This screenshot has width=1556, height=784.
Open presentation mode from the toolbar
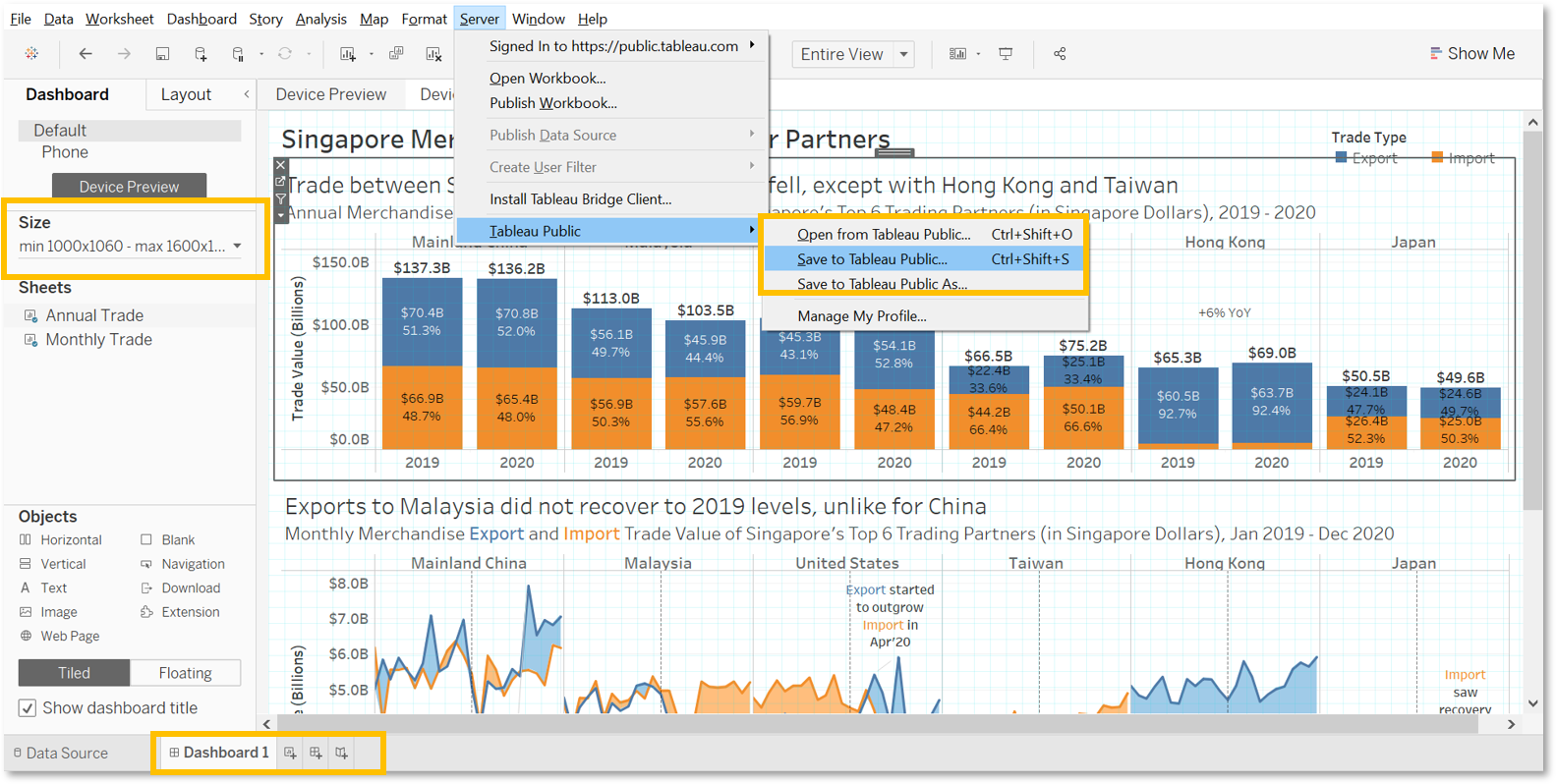tap(1006, 54)
